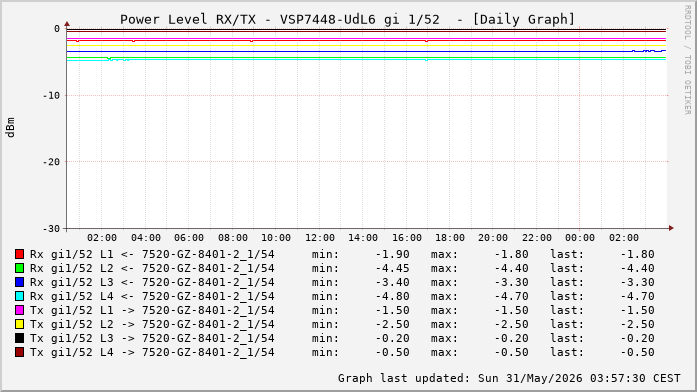The height and width of the screenshot is (392, 697).
Task: Select the Tx gi1/52 L4 legend label
Action: click(x=152, y=352)
